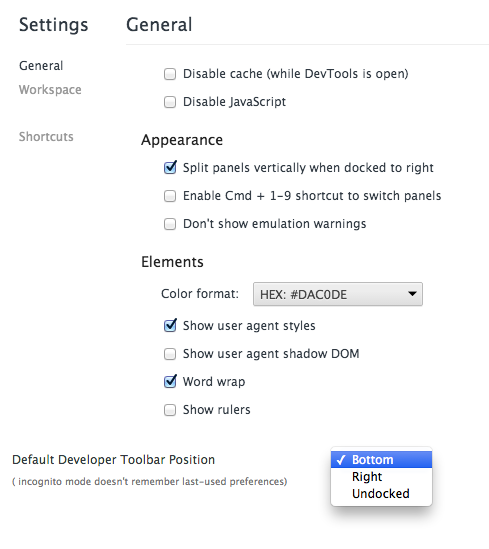Image resolution: width=489 pixels, height=549 pixels.
Task: Uncheck Show user agent styles
Action: [x=170, y=326]
